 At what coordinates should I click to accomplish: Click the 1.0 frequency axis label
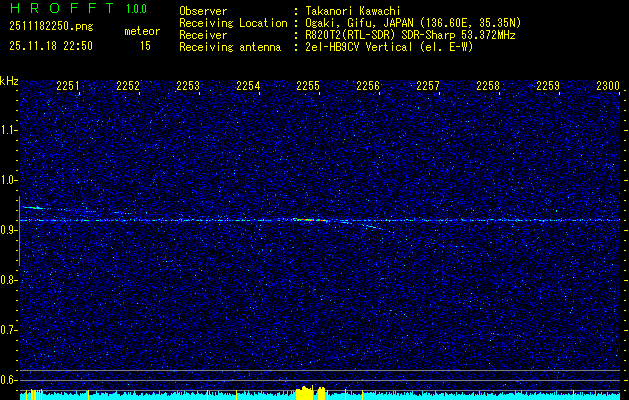click(x=9, y=180)
